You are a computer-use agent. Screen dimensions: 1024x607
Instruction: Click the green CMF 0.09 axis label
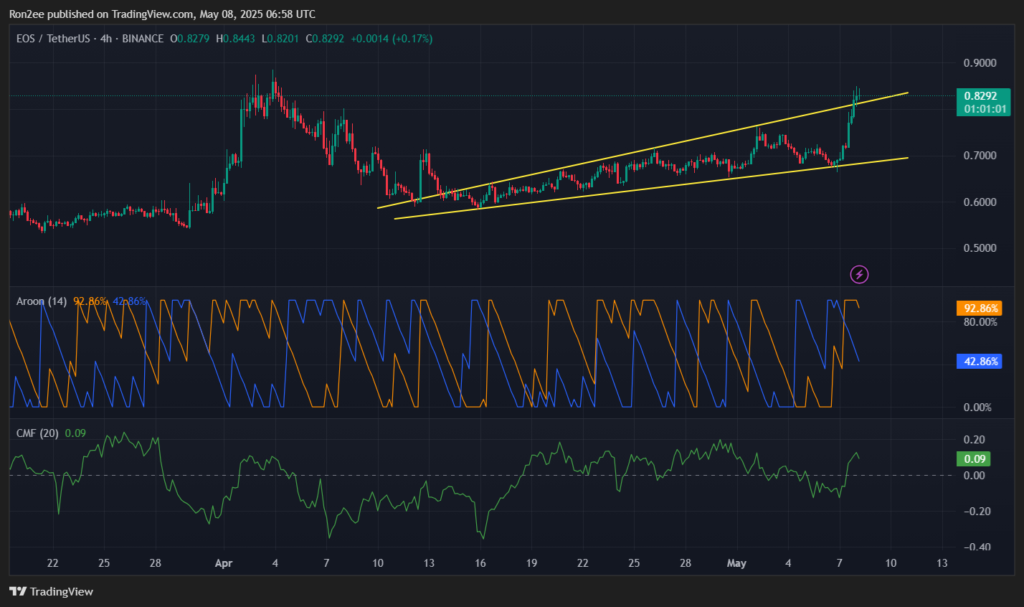tap(976, 459)
